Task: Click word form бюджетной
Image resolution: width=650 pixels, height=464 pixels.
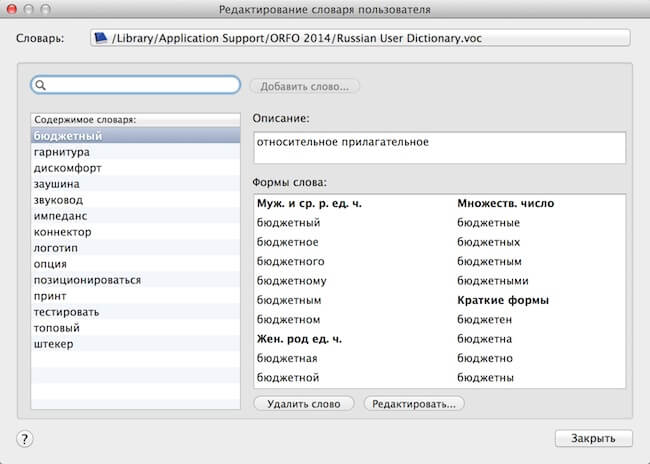Action: pos(288,378)
